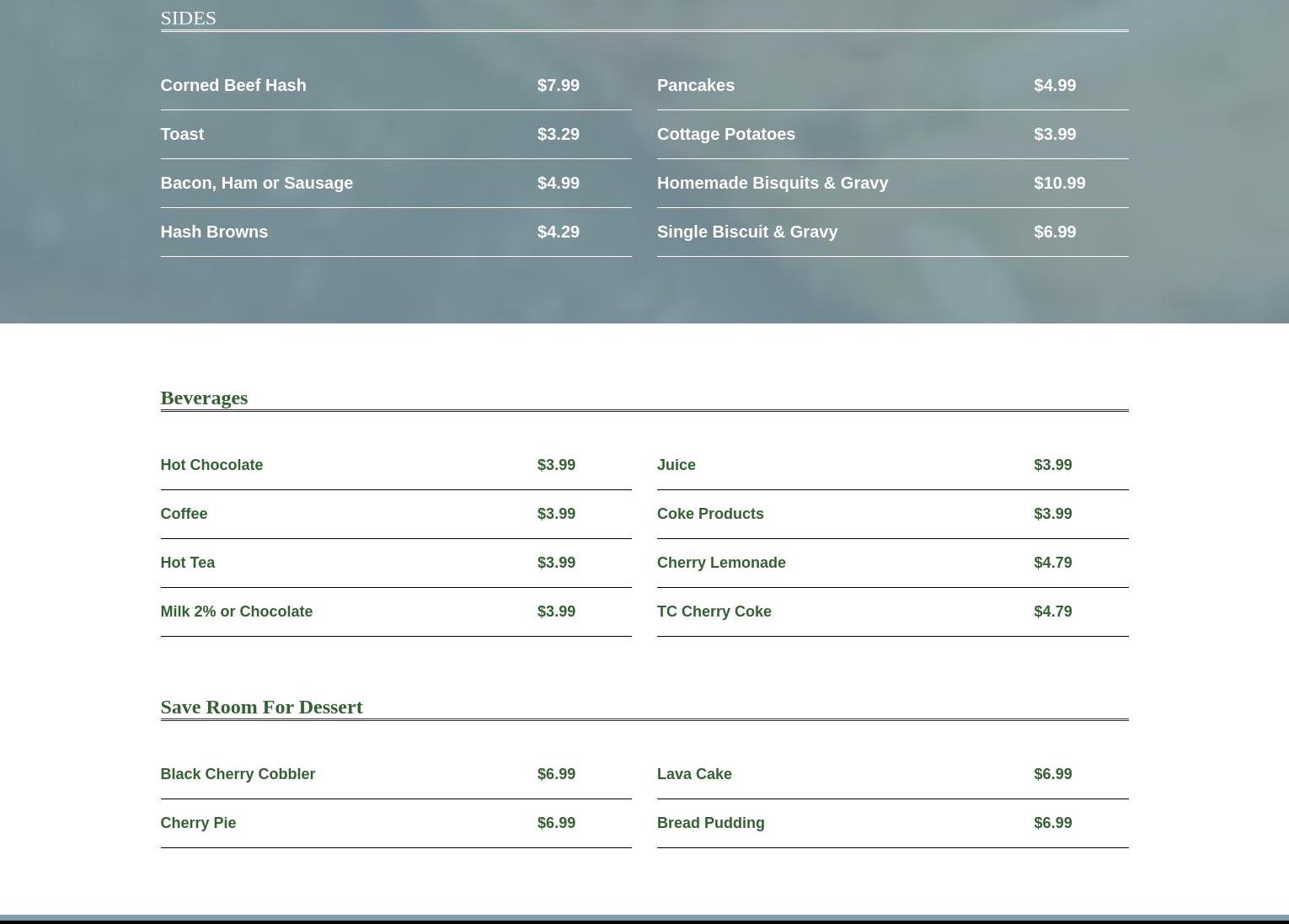Image resolution: width=1289 pixels, height=924 pixels.
Task: Click the Hash Browns menu item
Action: [x=214, y=232]
